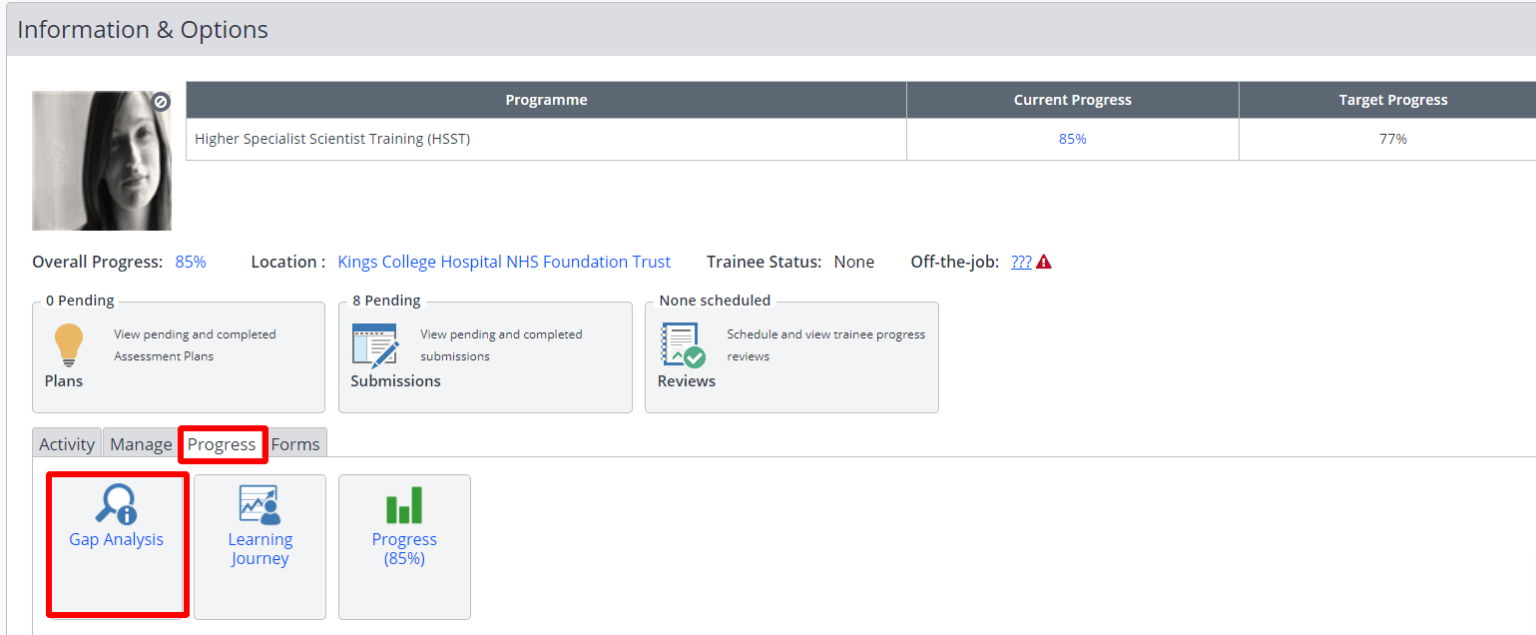This screenshot has width=1536, height=635.
Task: Click the Submissions card label
Action: click(x=395, y=381)
